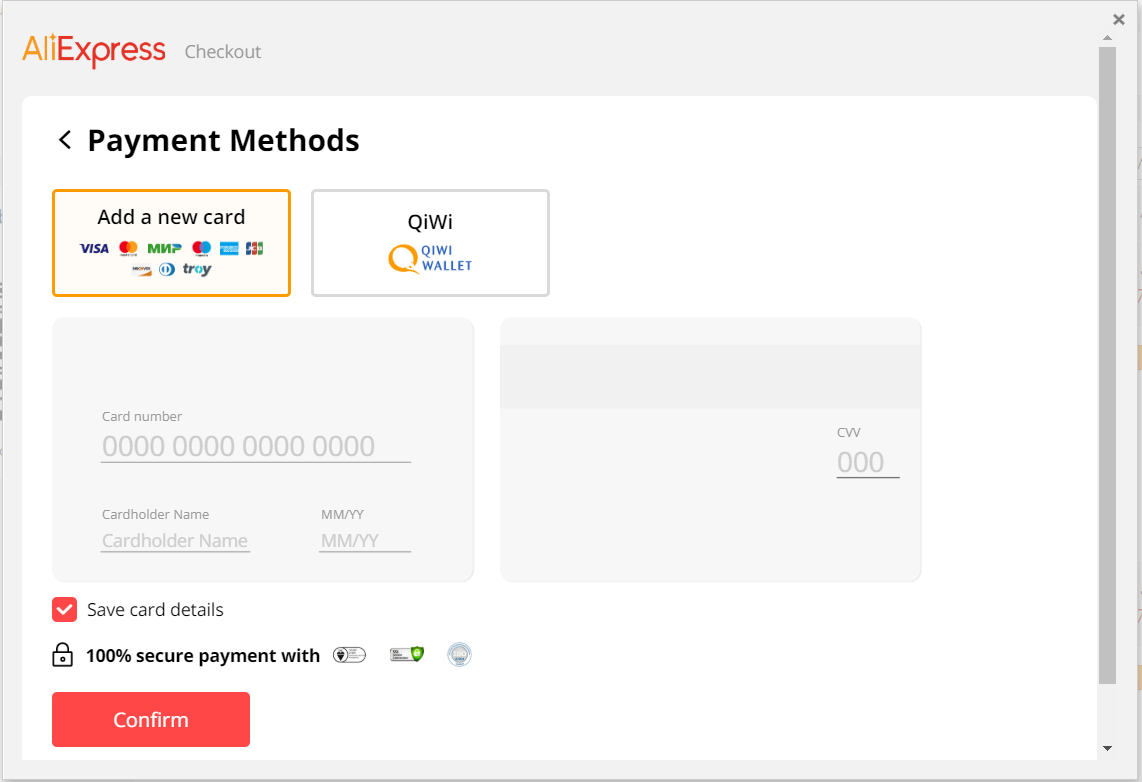The image size is (1142, 782).
Task: Click the green shield SSL badge
Action: pyautogui.click(x=407, y=654)
